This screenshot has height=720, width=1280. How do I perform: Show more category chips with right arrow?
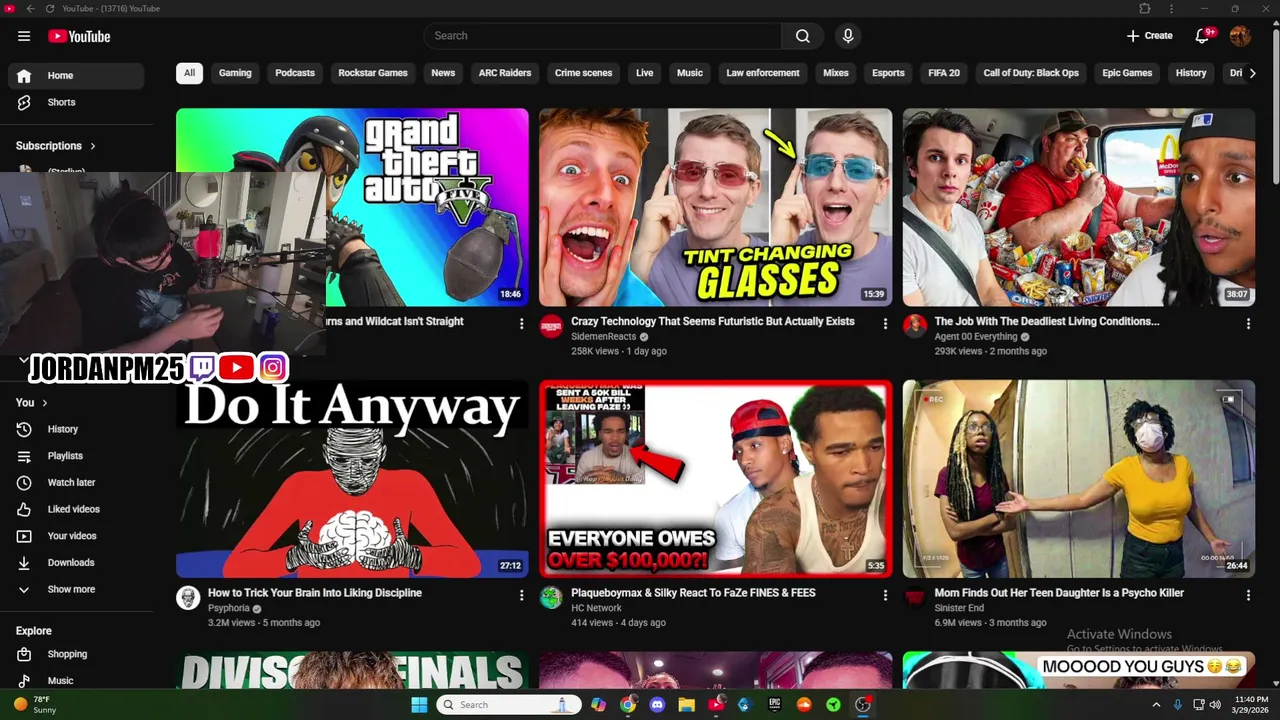pyautogui.click(x=1252, y=73)
